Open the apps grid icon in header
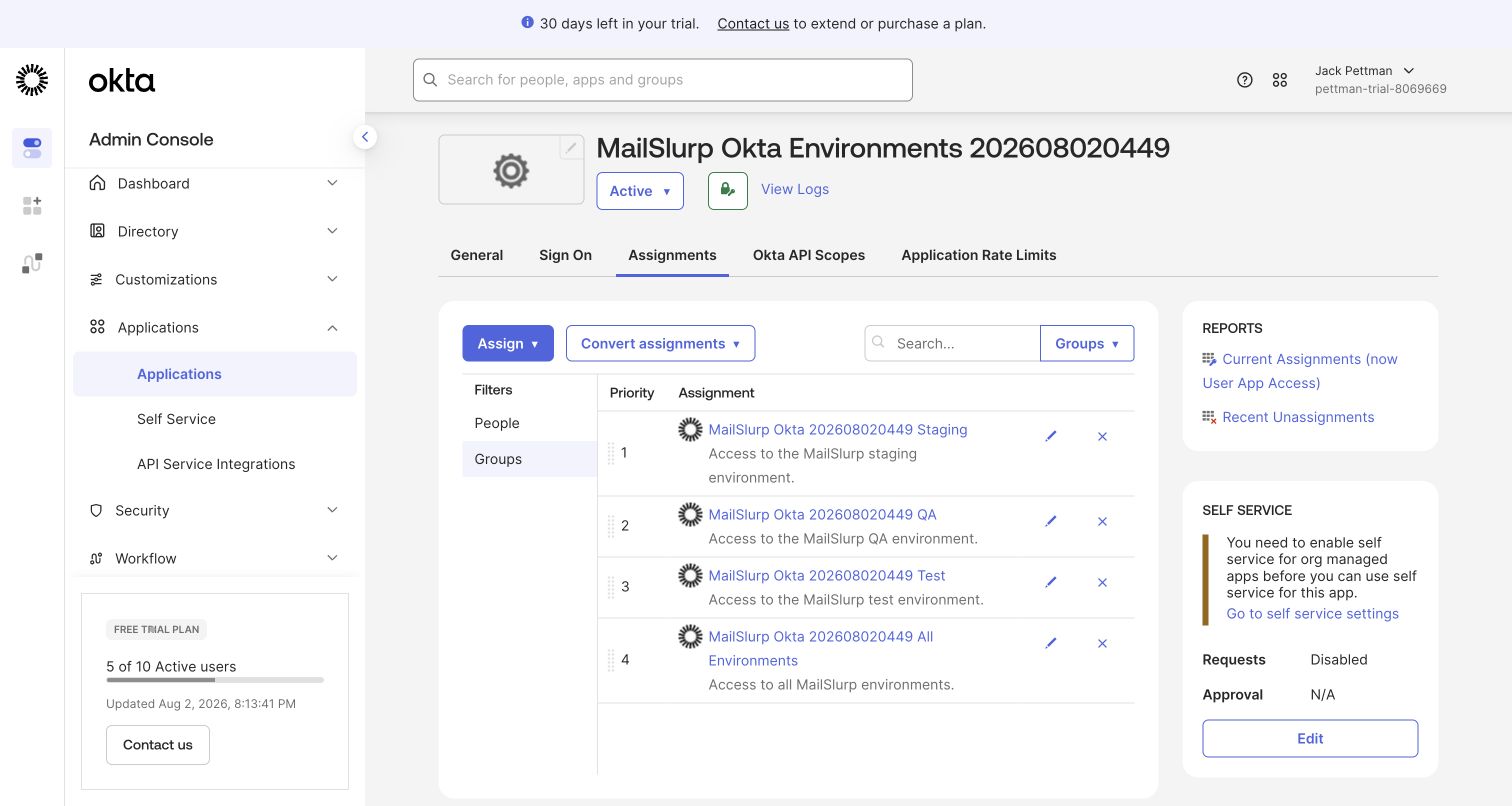This screenshot has width=1512, height=806. tap(1280, 80)
